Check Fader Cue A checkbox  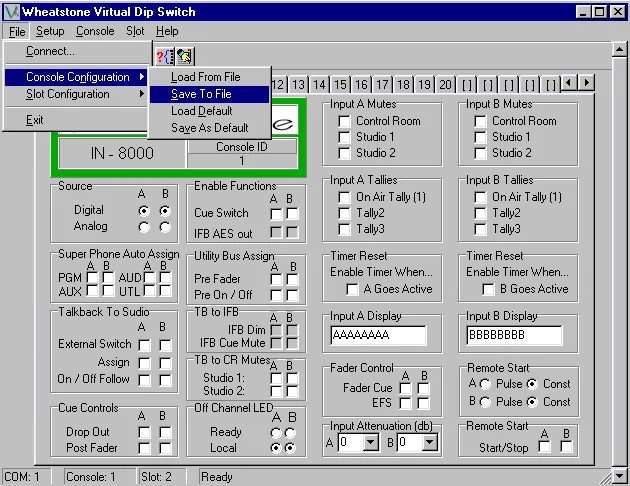coord(405,388)
